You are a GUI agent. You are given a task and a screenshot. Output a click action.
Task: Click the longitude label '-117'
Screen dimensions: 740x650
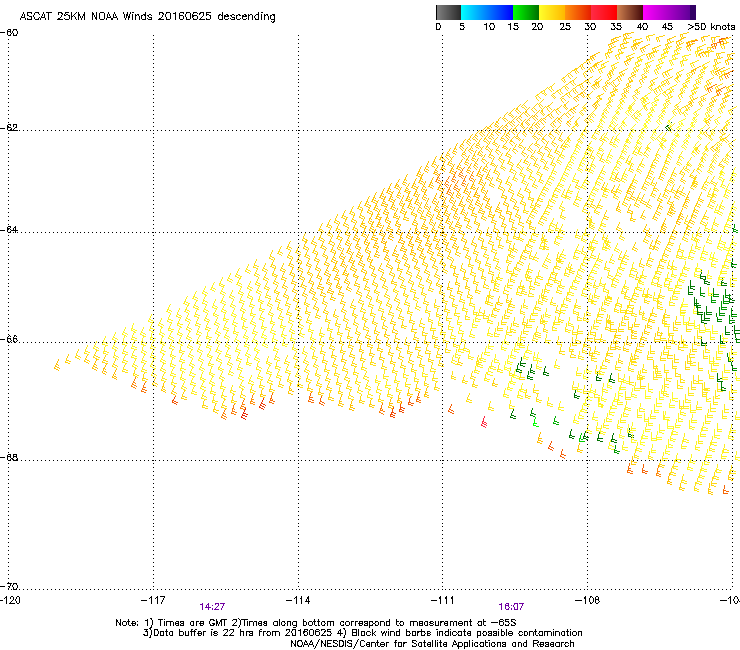(x=153, y=600)
